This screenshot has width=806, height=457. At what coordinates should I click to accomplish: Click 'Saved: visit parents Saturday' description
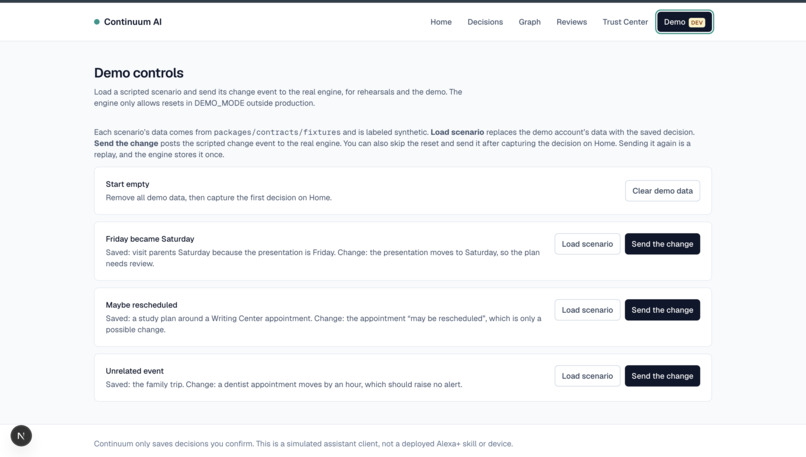click(x=322, y=258)
